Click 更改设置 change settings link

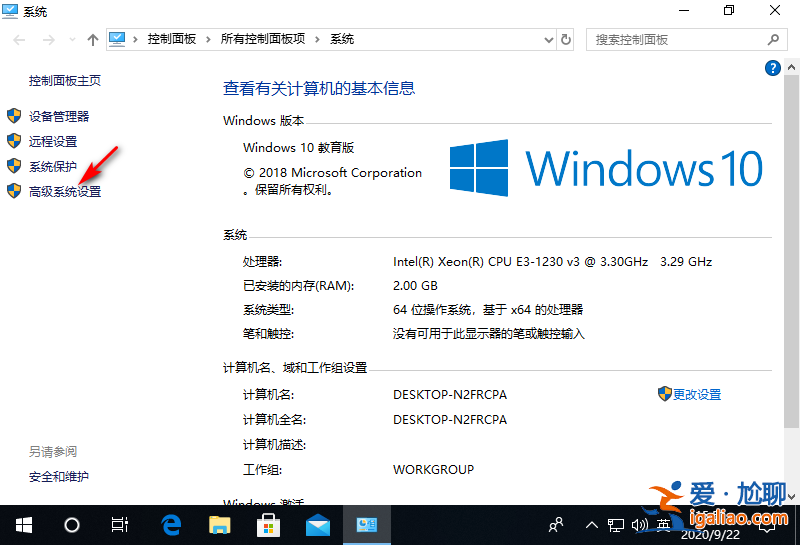pos(697,394)
